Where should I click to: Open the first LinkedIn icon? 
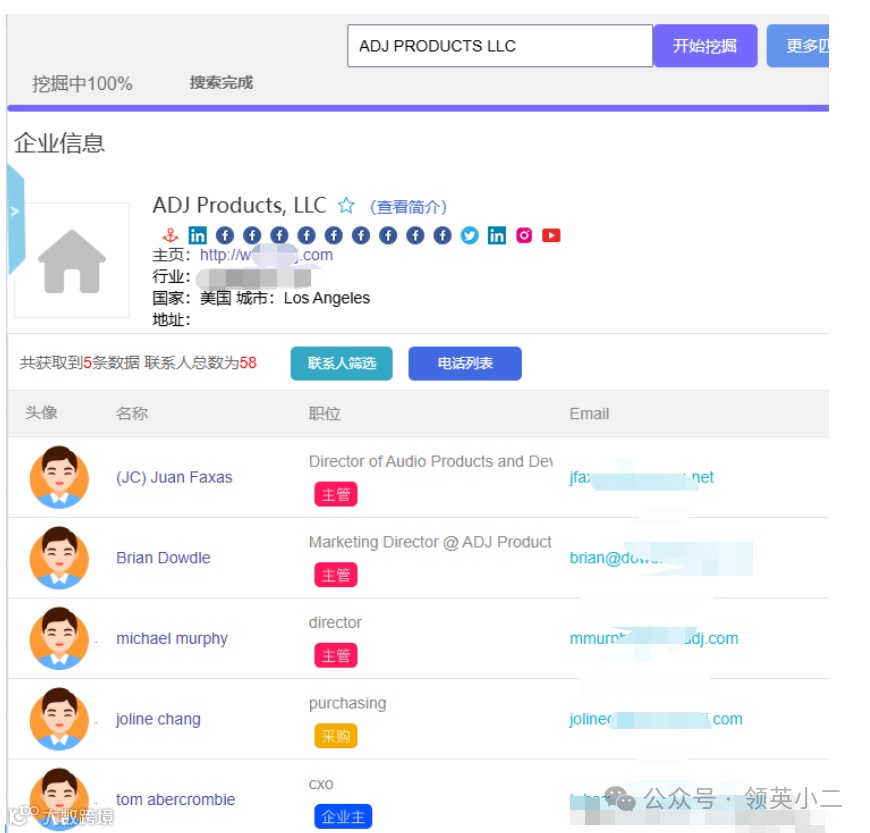198,235
